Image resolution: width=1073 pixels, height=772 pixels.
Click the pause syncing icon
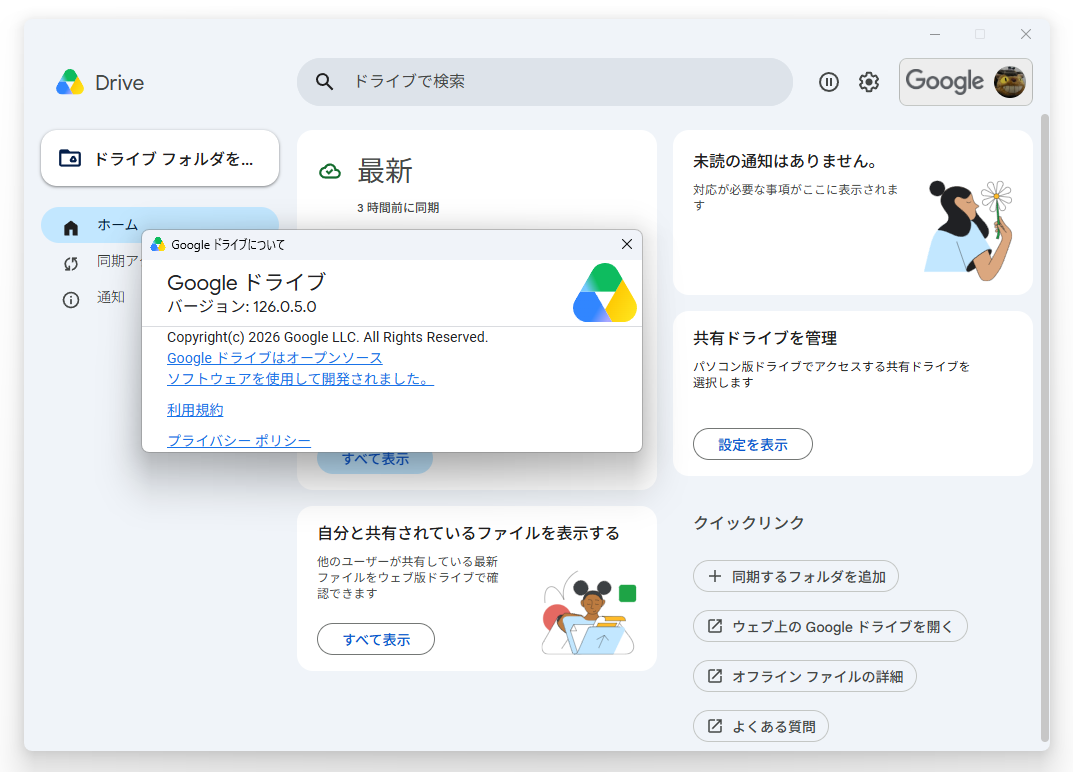(x=829, y=82)
